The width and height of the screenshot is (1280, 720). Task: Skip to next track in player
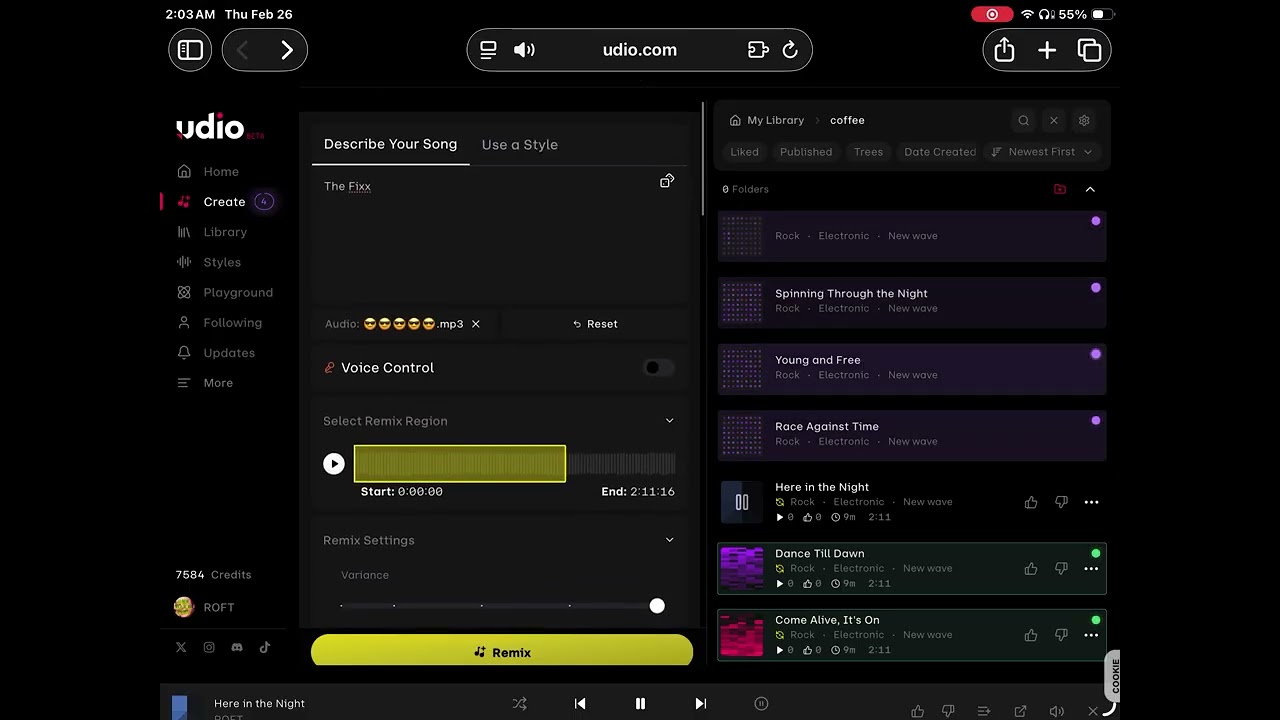700,704
